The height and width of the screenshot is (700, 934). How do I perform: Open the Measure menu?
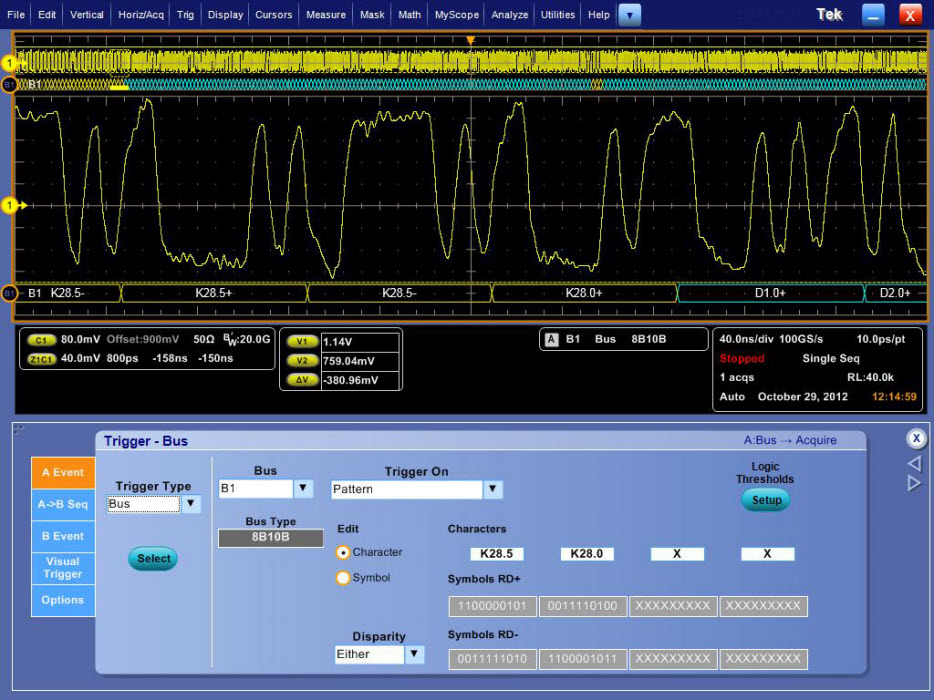click(x=326, y=15)
